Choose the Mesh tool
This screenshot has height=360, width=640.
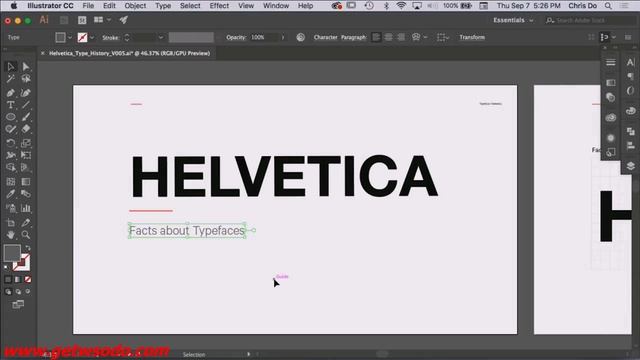11,182
